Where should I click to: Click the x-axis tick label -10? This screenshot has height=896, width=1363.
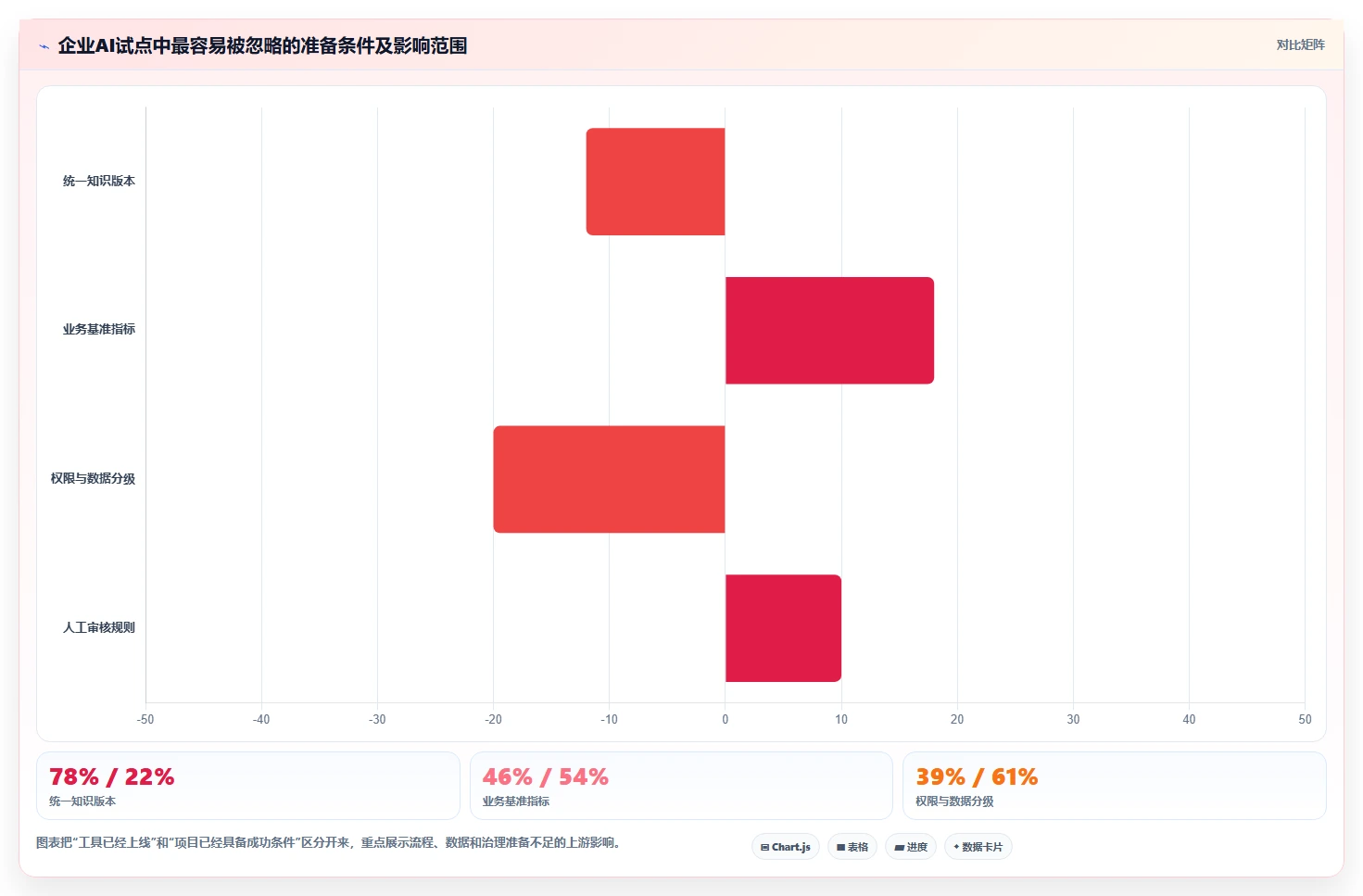click(x=609, y=719)
